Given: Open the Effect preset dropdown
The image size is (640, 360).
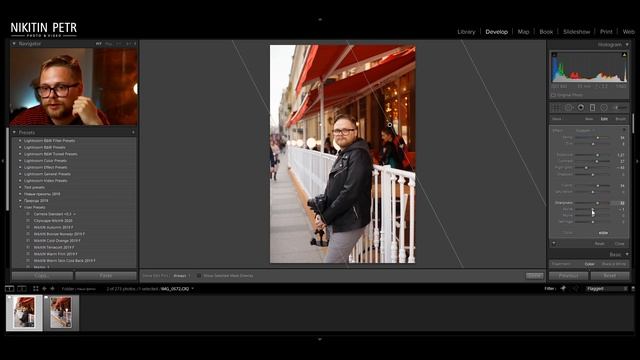Looking at the screenshot, I should point(584,131).
